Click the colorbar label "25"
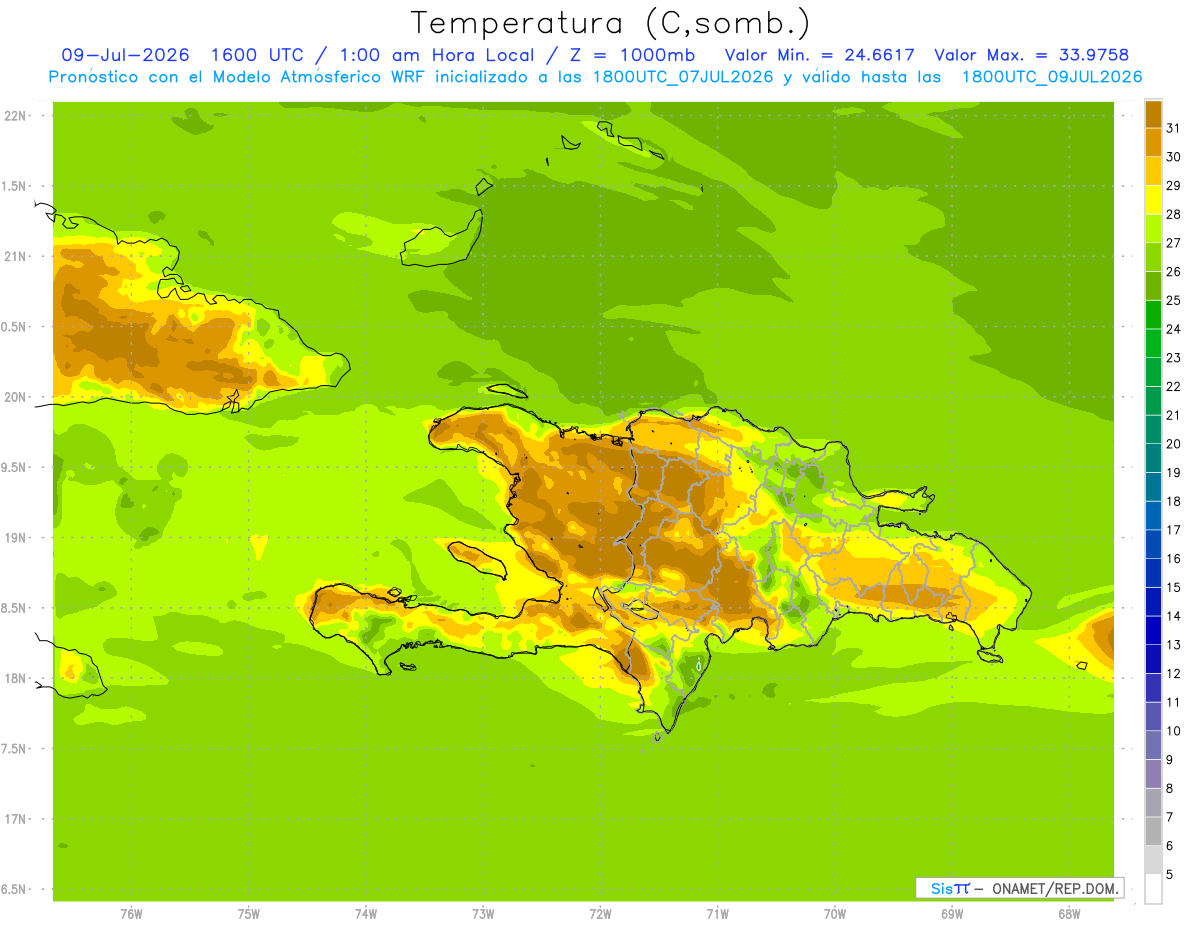The height and width of the screenshot is (927, 1200). 1173,300
